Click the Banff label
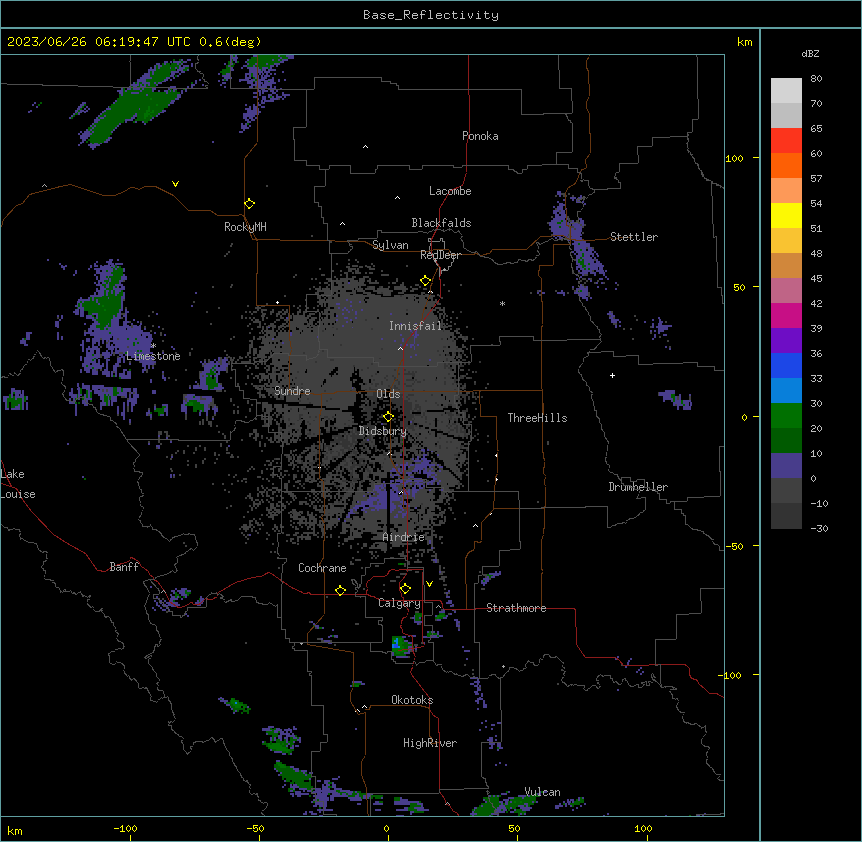This screenshot has width=862, height=842. pyautogui.click(x=124, y=567)
